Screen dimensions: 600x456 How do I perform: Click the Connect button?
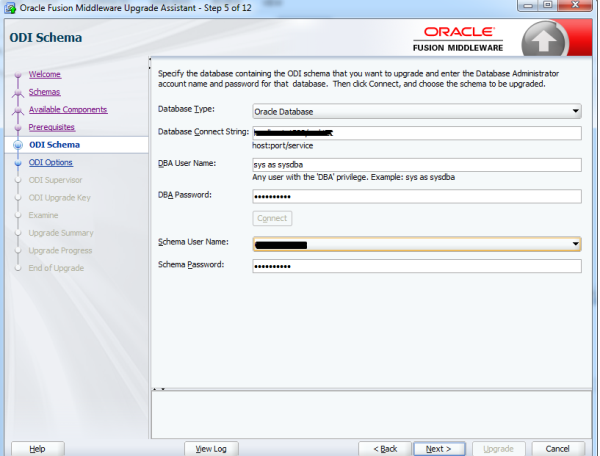[x=272, y=218]
